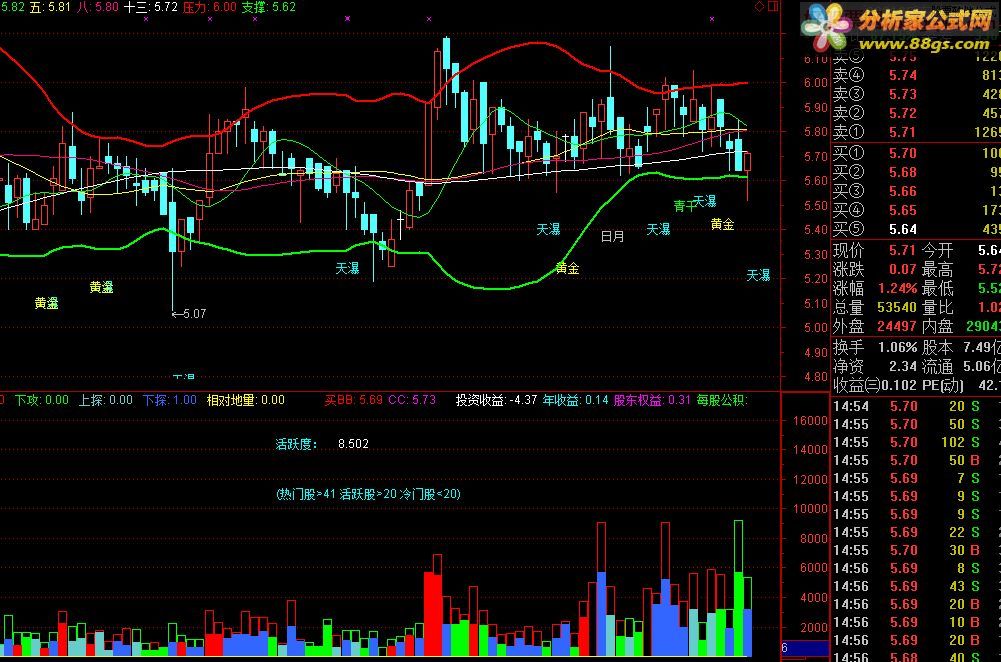1001x662 pixels.
Task: Click the red square panel icon above the chart
Action: [x=772, y=6]
